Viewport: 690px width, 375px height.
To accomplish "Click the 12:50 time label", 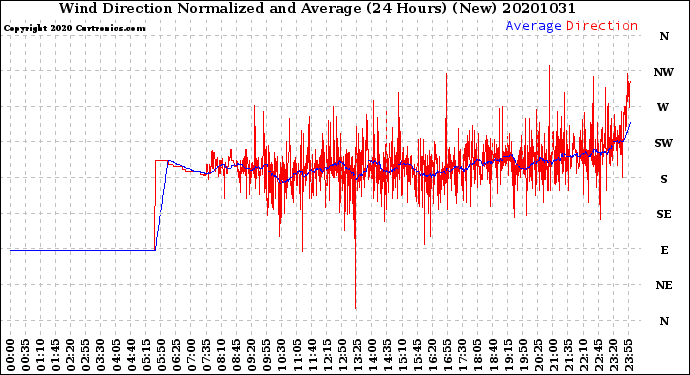I will click(342, 355).
